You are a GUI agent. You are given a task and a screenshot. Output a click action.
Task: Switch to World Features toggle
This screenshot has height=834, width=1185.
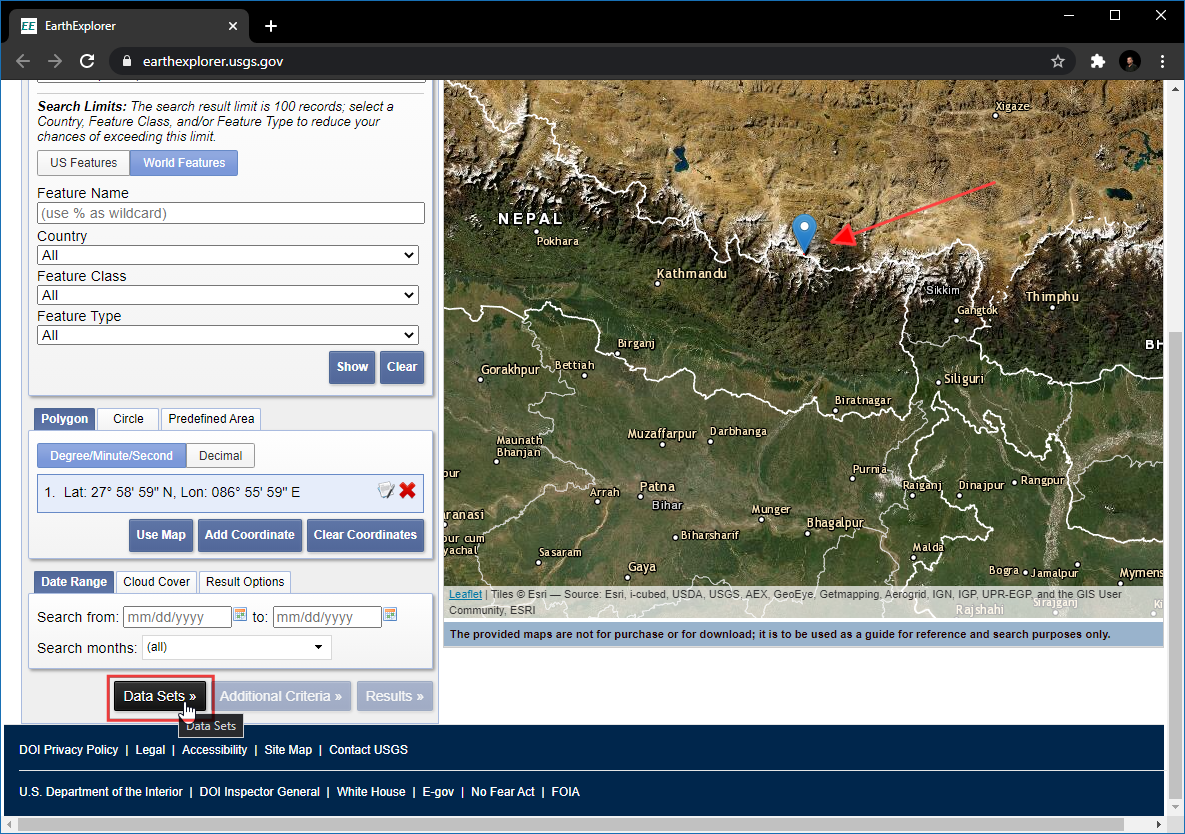(x=184, y=163)
